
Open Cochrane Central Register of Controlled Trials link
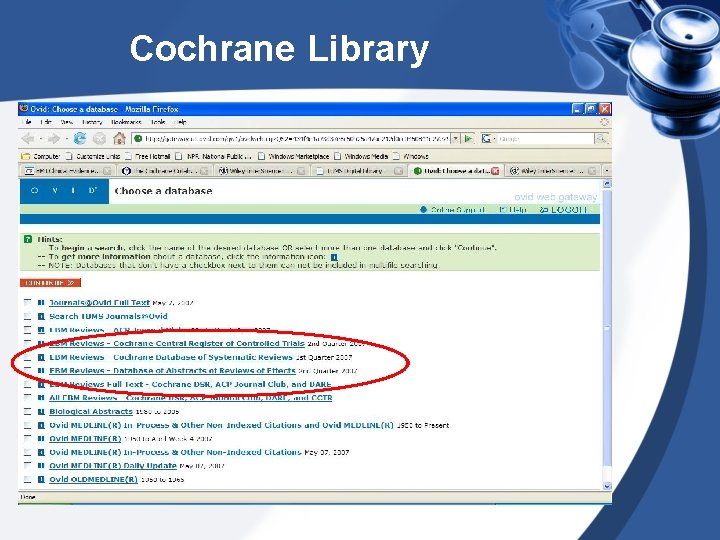(177, 343)
